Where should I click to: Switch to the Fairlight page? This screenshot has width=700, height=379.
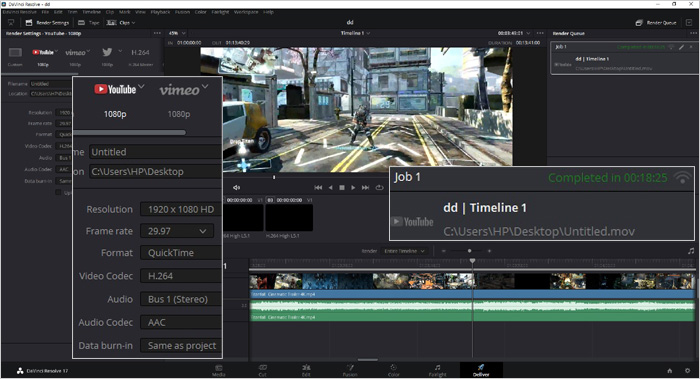438,371
